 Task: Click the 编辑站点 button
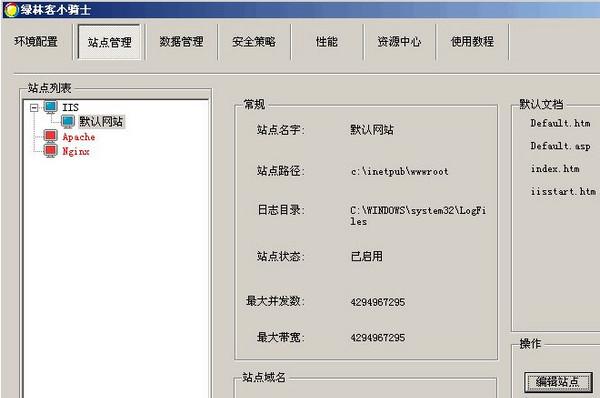point(558,382)
